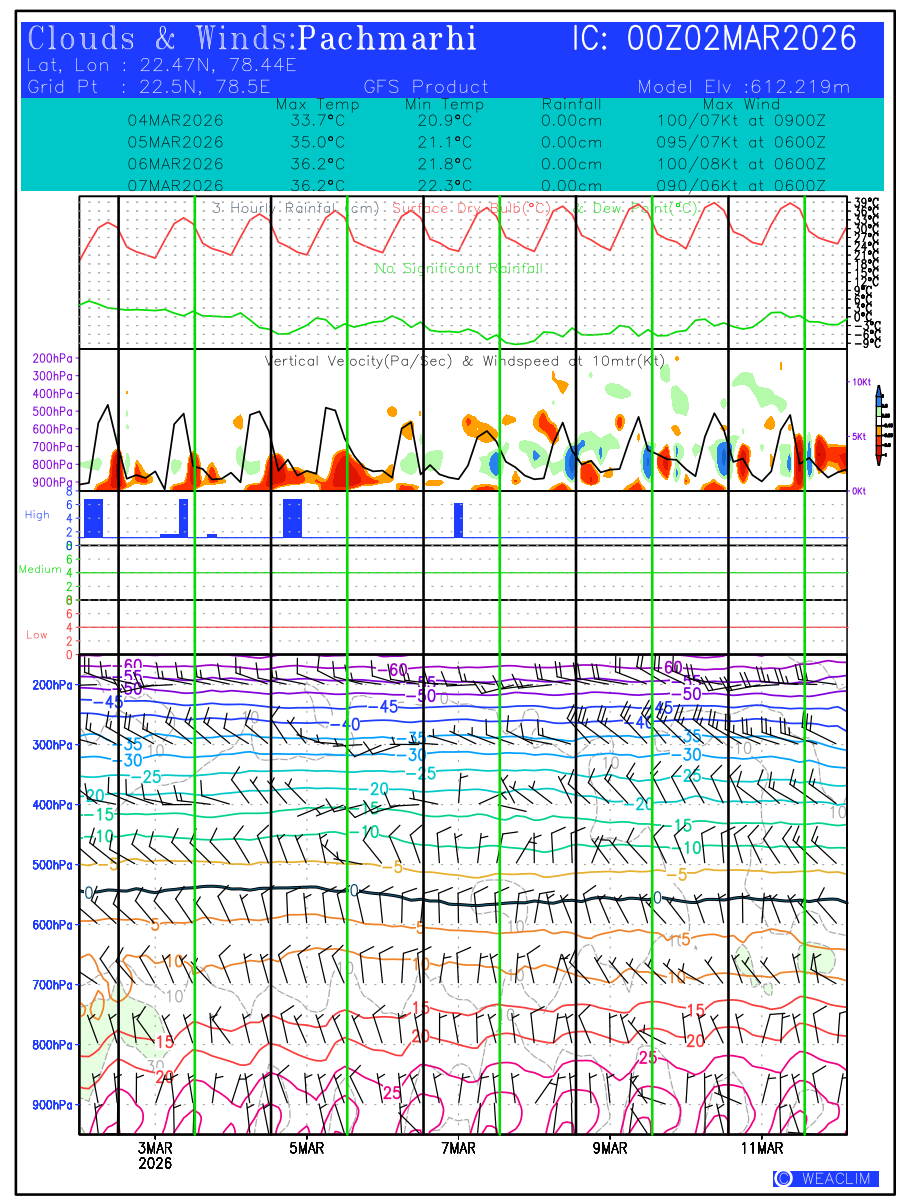Select the 3MAR 2026 date axis label
This screenshot has height=1200, width=900.
tap(155, 1155)
